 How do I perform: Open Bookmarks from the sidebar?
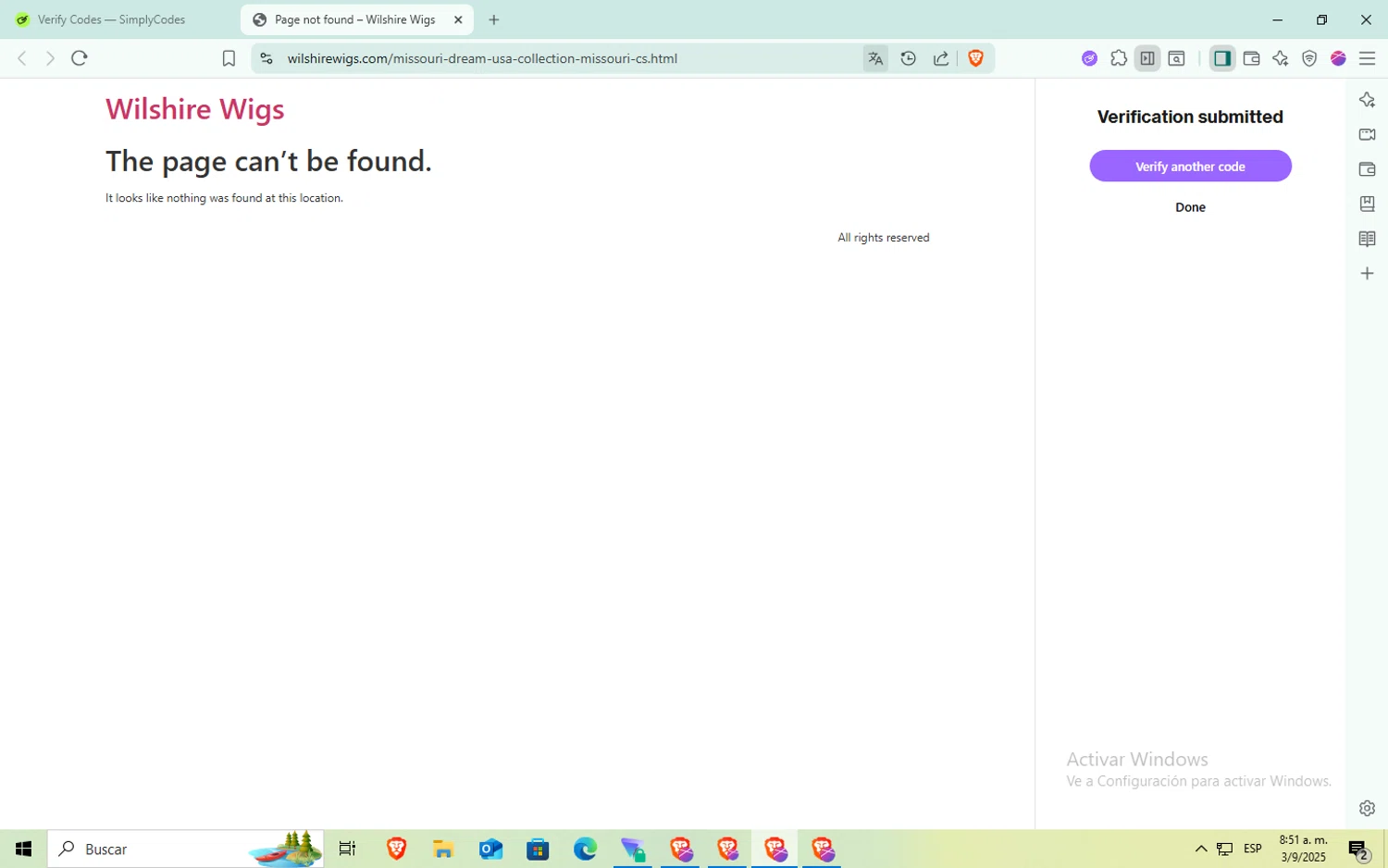tap(1367, 204)
